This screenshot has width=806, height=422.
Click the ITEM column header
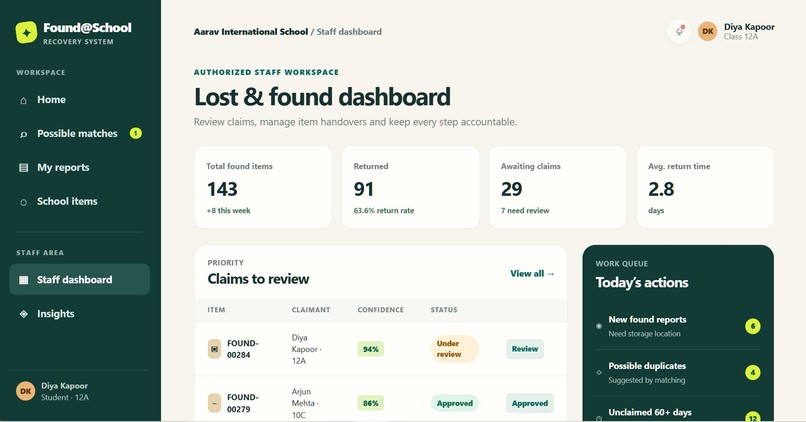(x=216, y=310)
